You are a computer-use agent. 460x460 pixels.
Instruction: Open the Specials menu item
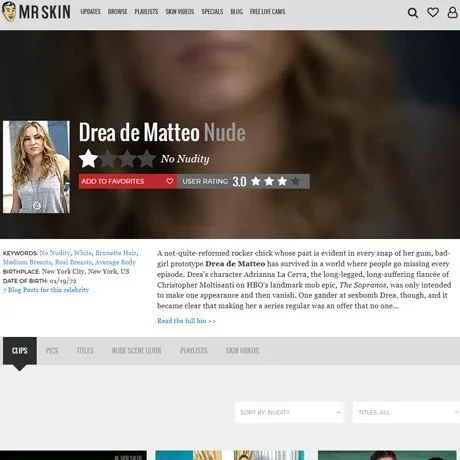point(212,12)
